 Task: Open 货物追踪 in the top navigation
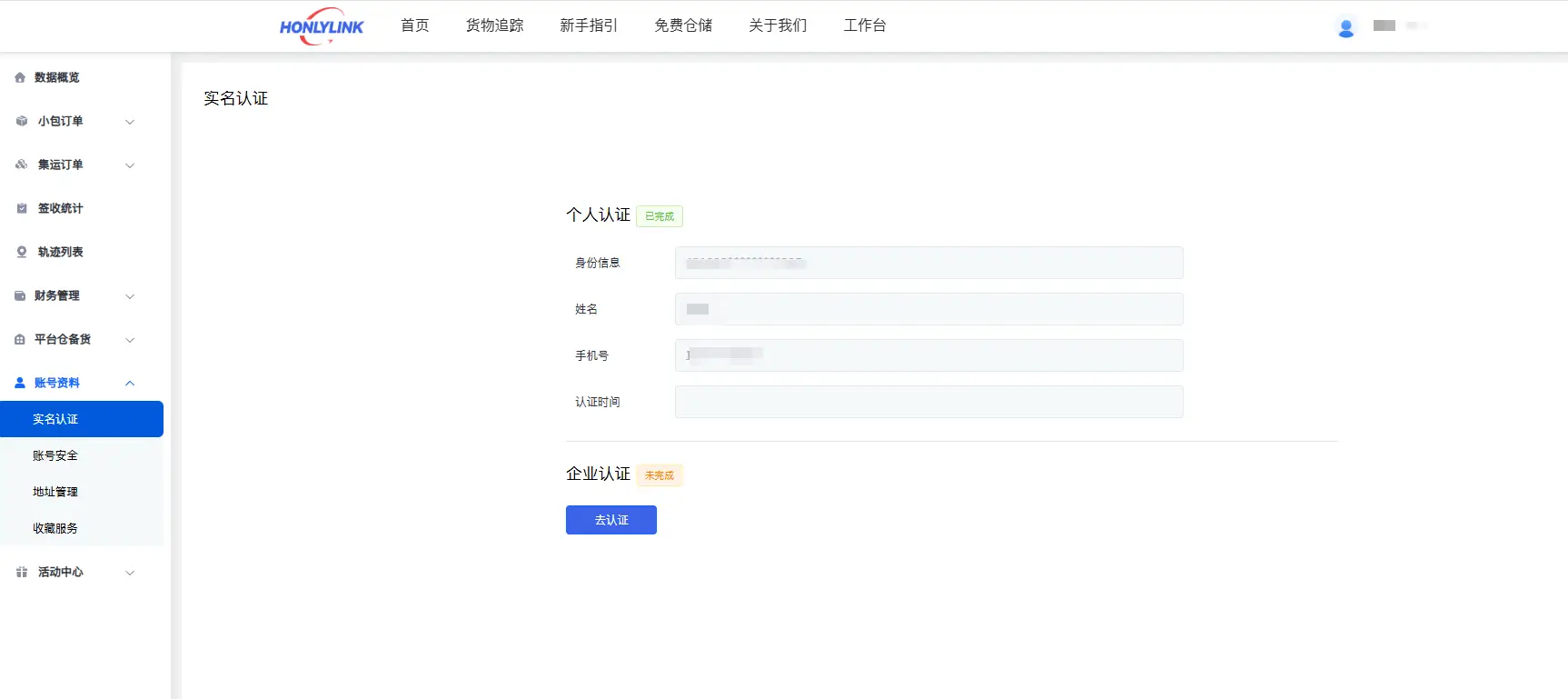coord(494,25)
